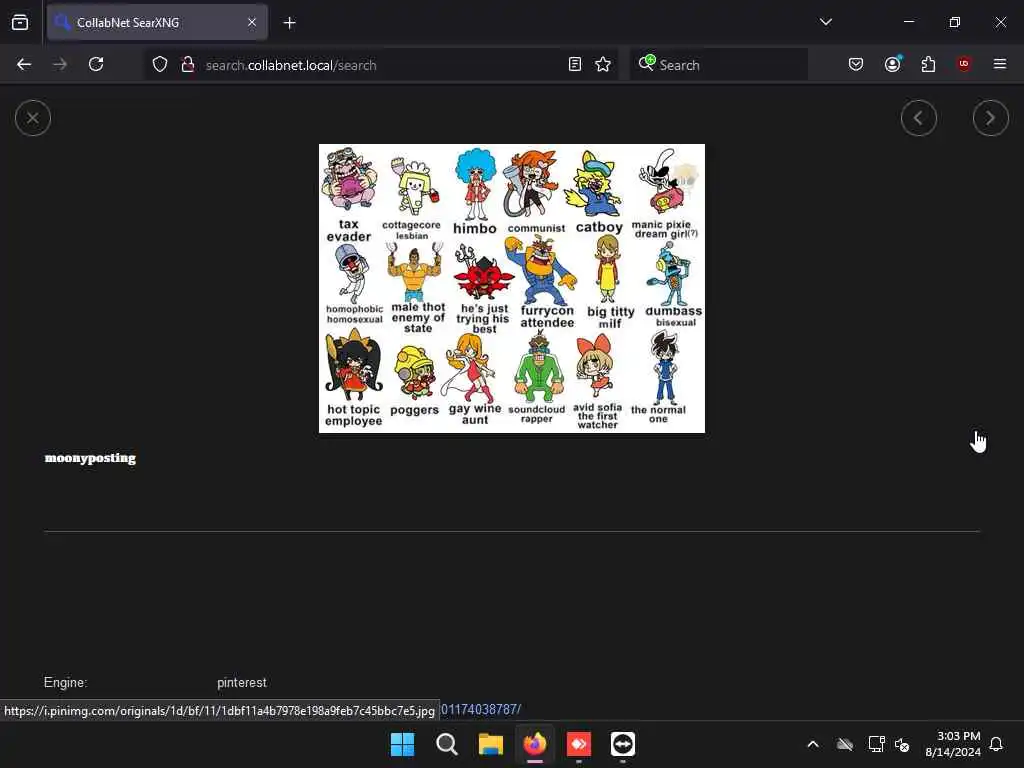1024x768 pixels.
Task: Open the Windows Start menu
Action: 402,744
